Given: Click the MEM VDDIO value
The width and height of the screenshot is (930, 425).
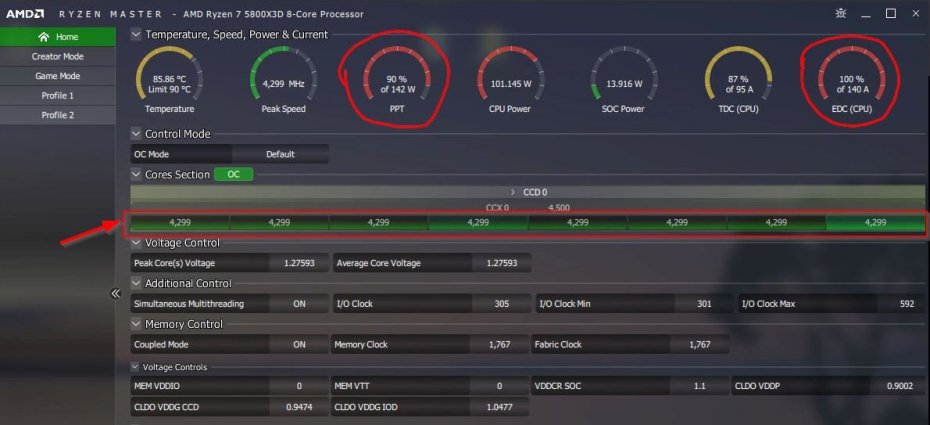Looking at the screenshot, I should point(299,386).
